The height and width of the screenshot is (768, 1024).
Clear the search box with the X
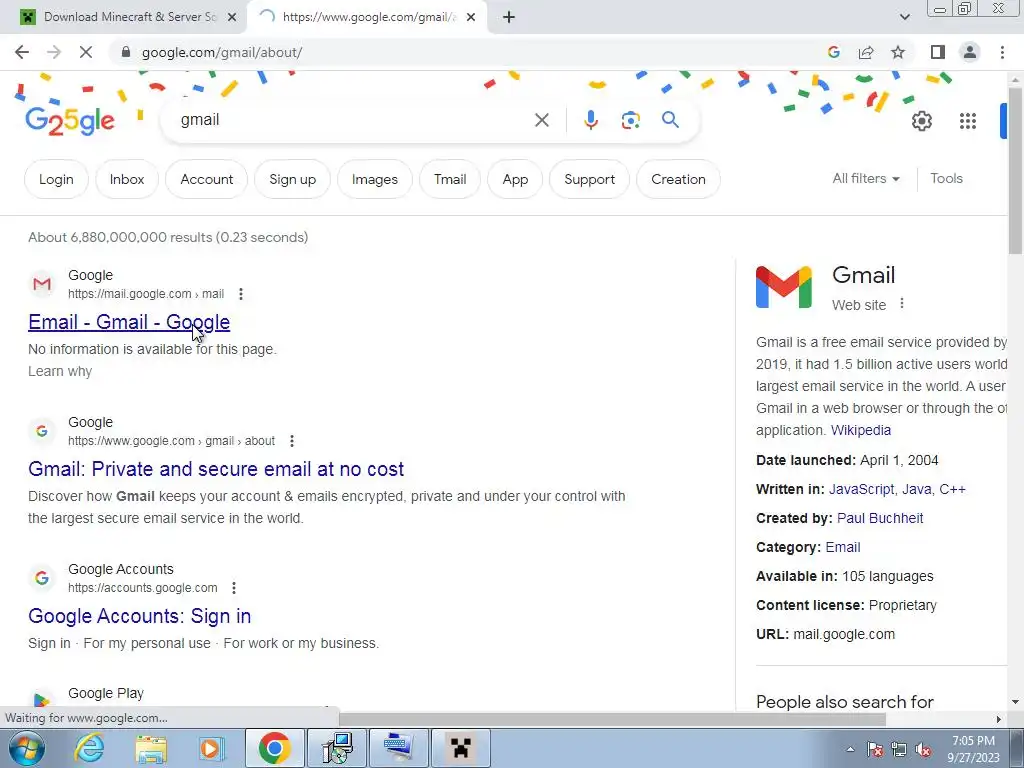click(x=541, y=120)
